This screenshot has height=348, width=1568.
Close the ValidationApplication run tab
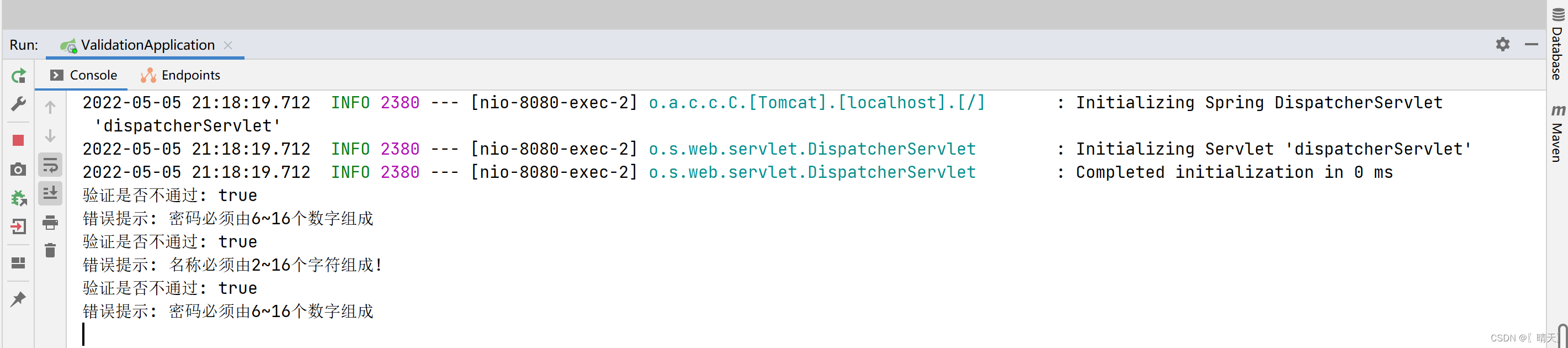[x=228, y=45]
